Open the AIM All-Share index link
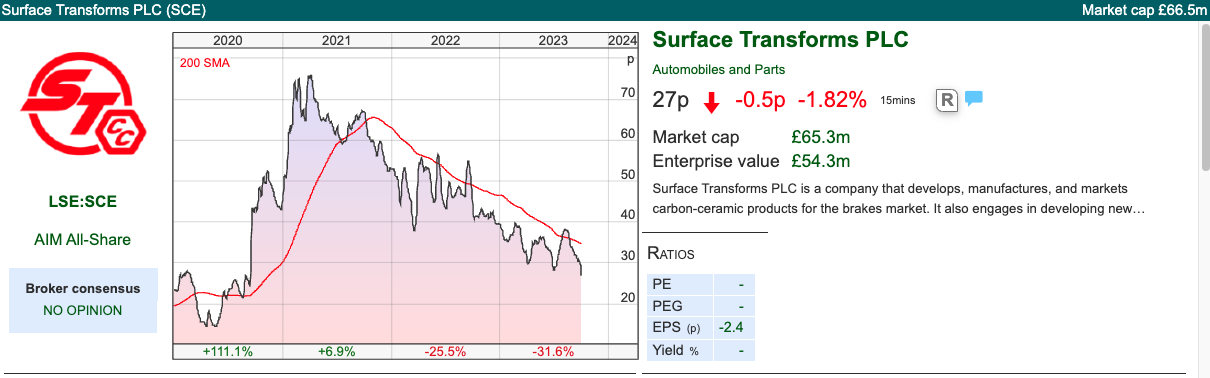This screenshot has width=1210, height=378. (x=83, y=240)
